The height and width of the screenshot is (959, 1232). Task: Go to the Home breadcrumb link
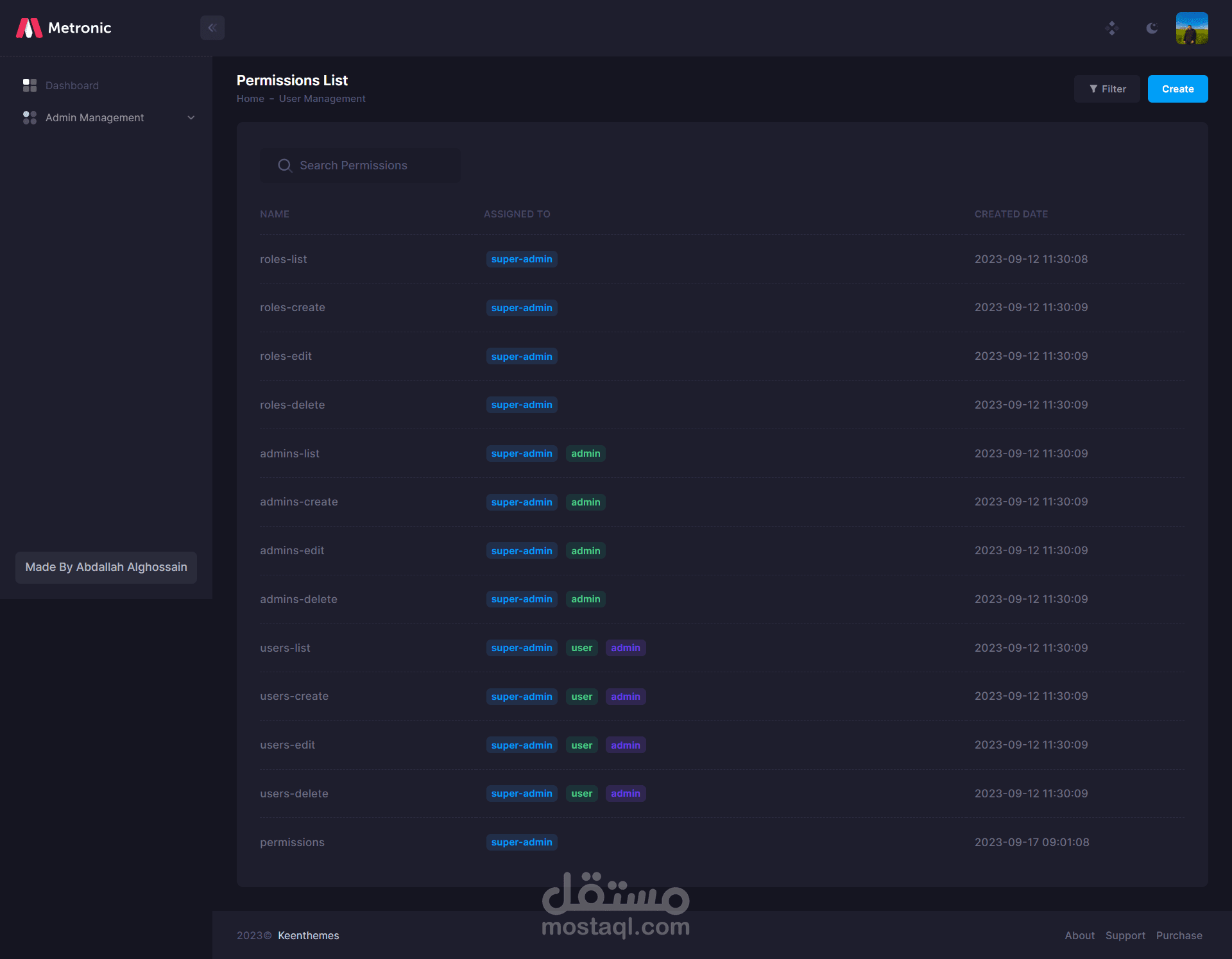pos(250,99)
